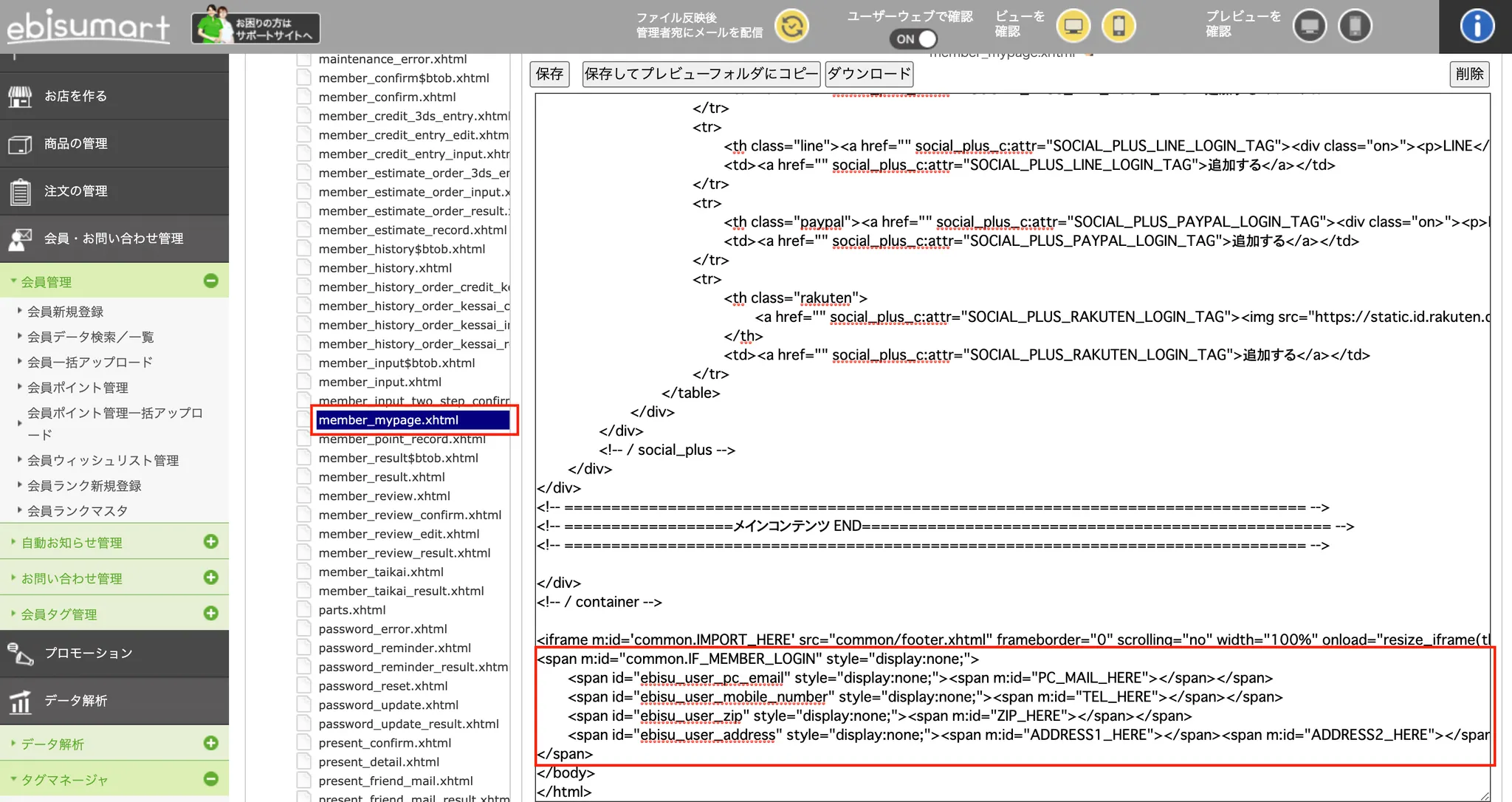Click the ebisumart logo
Viewport: 1512px width, 802px height.
pos(88,27)
